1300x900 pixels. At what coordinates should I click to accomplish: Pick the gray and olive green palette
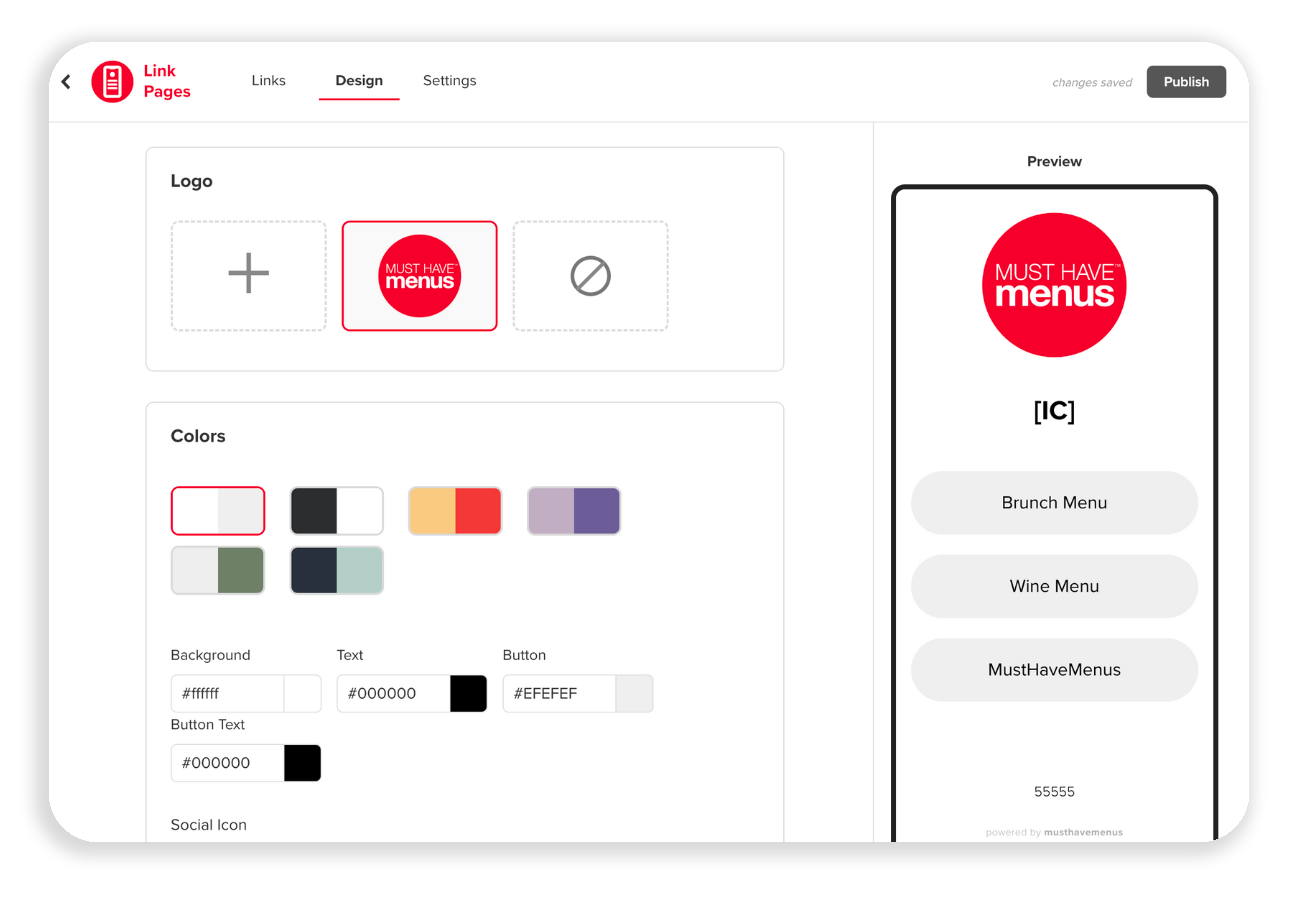tap(218, 570)
